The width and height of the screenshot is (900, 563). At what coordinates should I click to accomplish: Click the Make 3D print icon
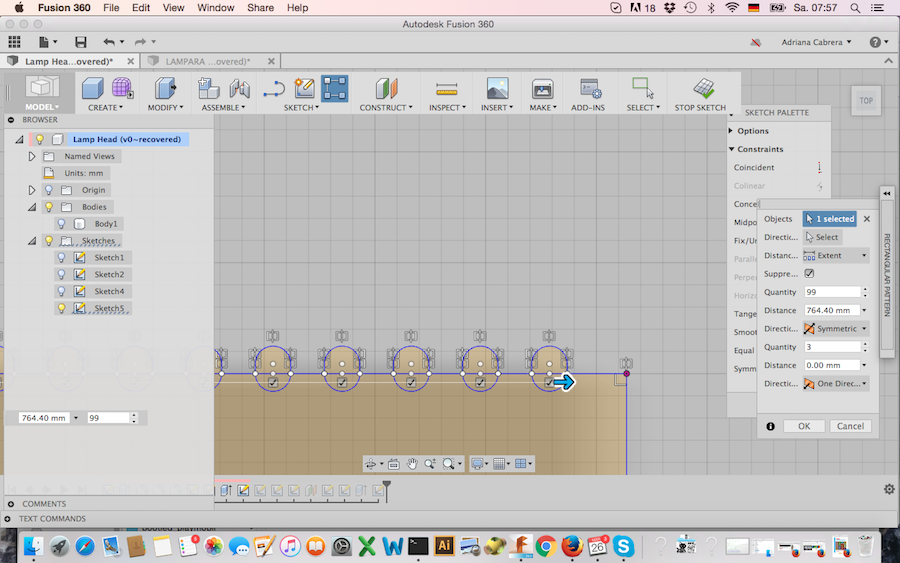pyautogui.click(x=542, y=88)
